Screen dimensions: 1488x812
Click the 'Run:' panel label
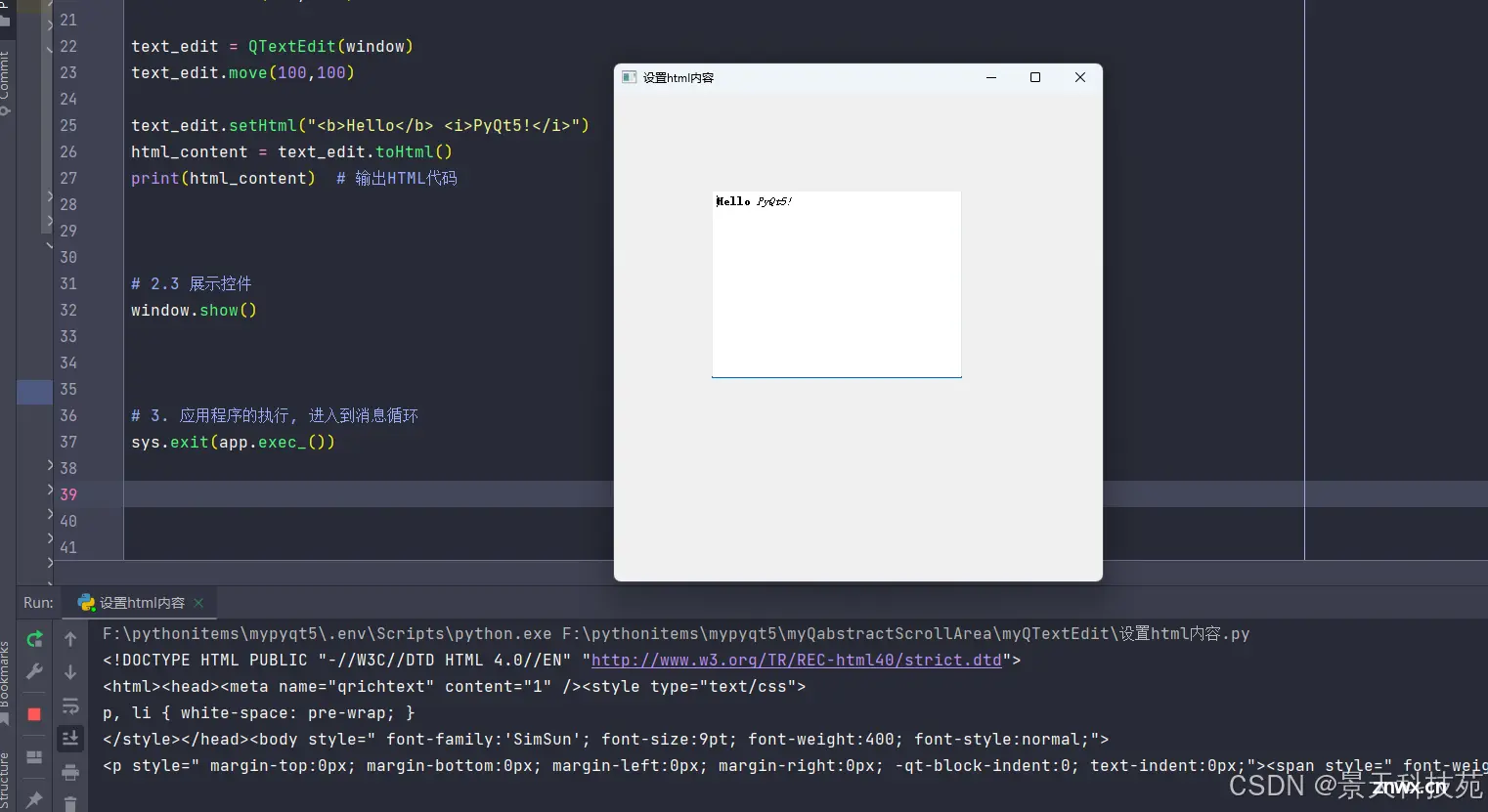click(38, 603)
